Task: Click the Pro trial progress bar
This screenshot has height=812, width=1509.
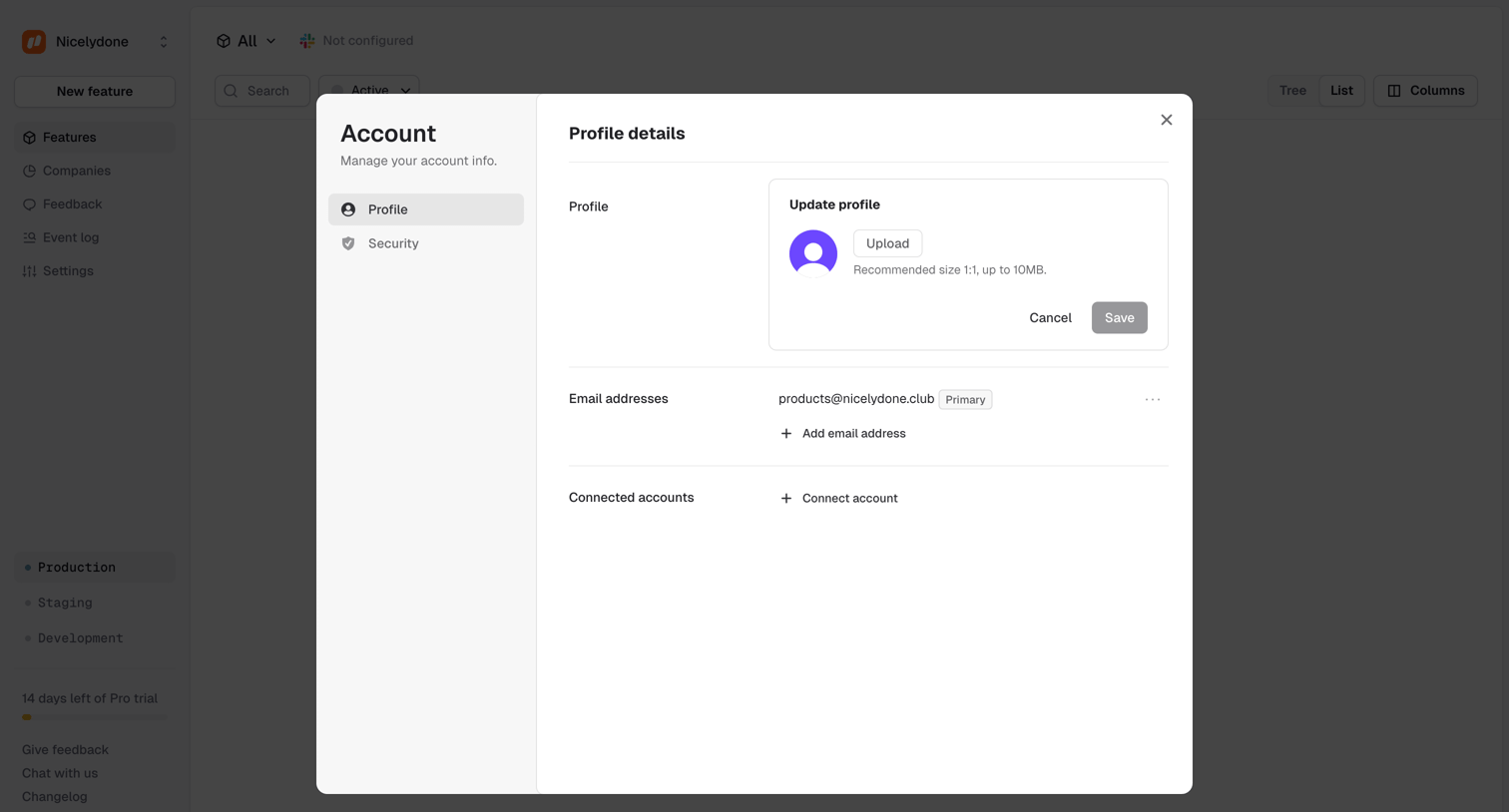Action: tap(95, 717)
